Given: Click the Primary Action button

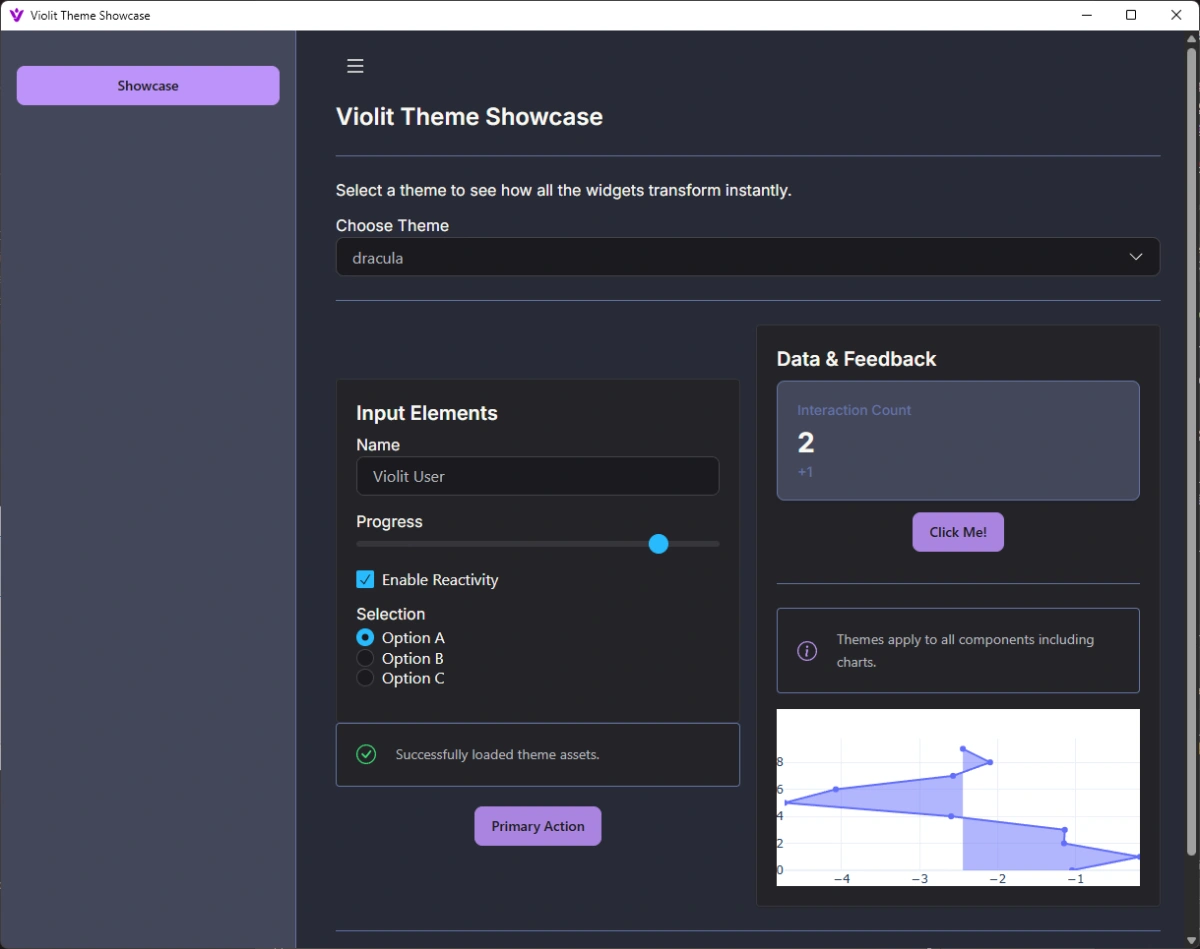Looking at the screenshot, I should (x=537, y=826).
